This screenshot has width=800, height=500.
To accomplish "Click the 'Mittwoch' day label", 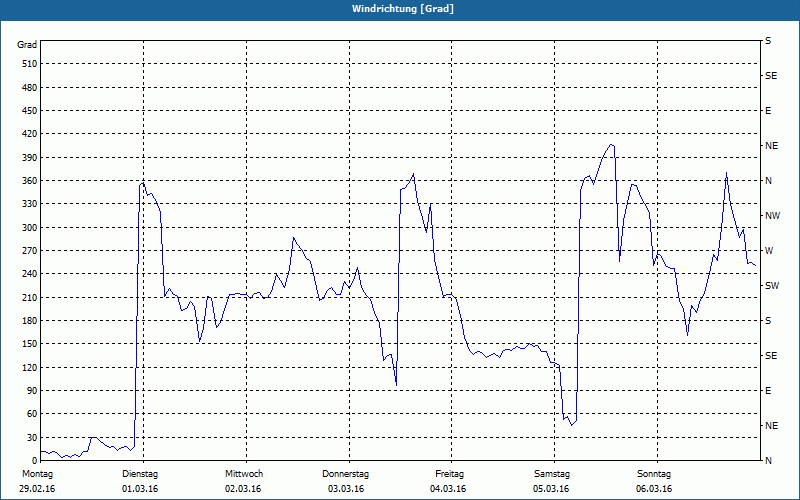I will click(x=244, y=474).
